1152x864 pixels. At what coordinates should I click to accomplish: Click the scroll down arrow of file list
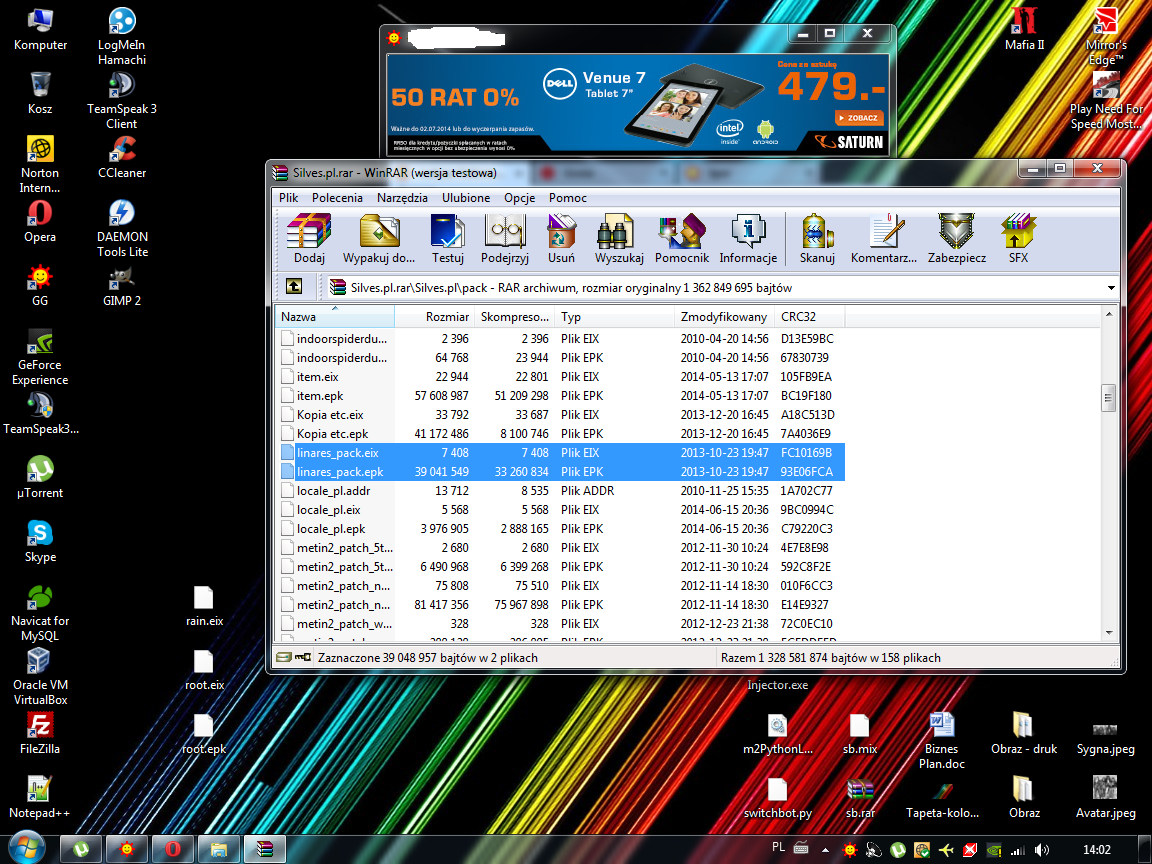(1109, 632)
